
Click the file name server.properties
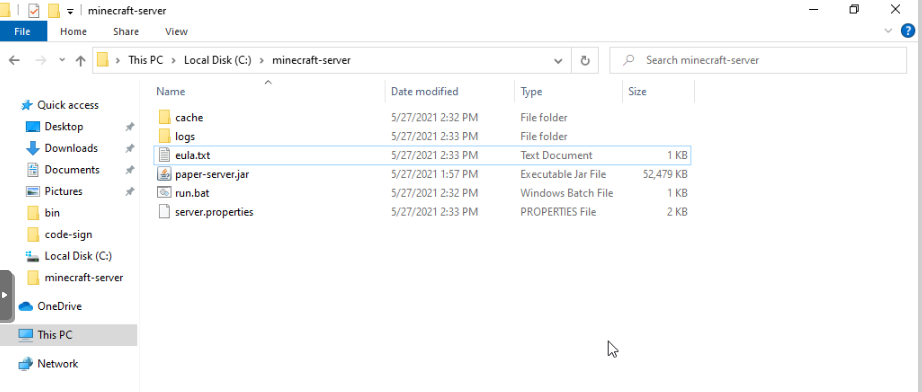point(214,212)
